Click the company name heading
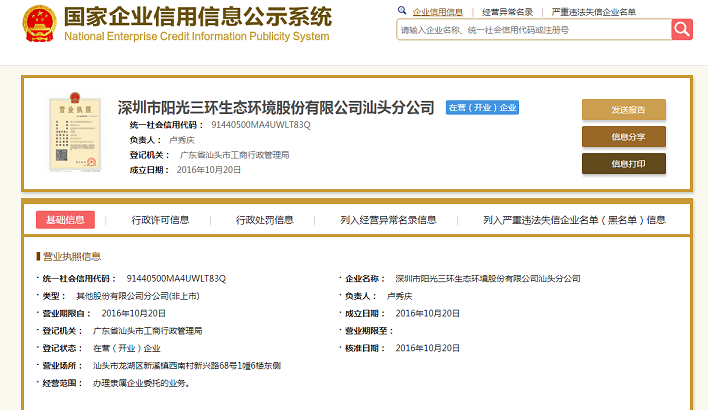 (276, 108)
